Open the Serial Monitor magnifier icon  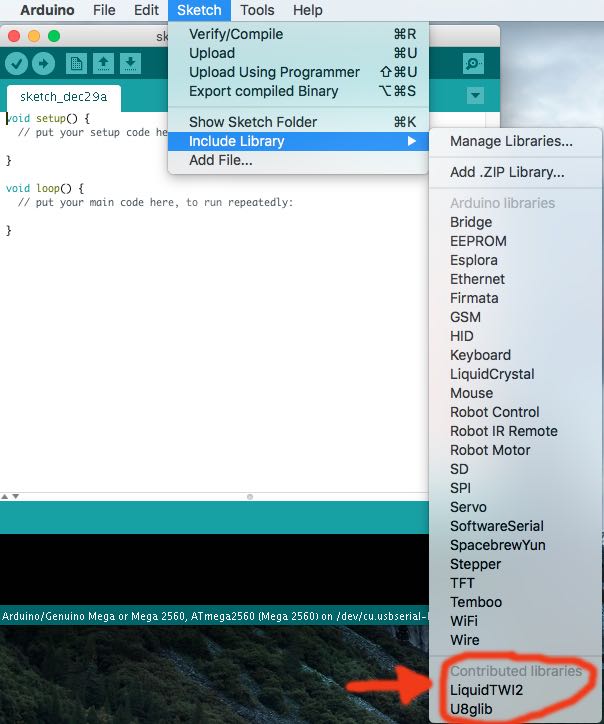473,64
